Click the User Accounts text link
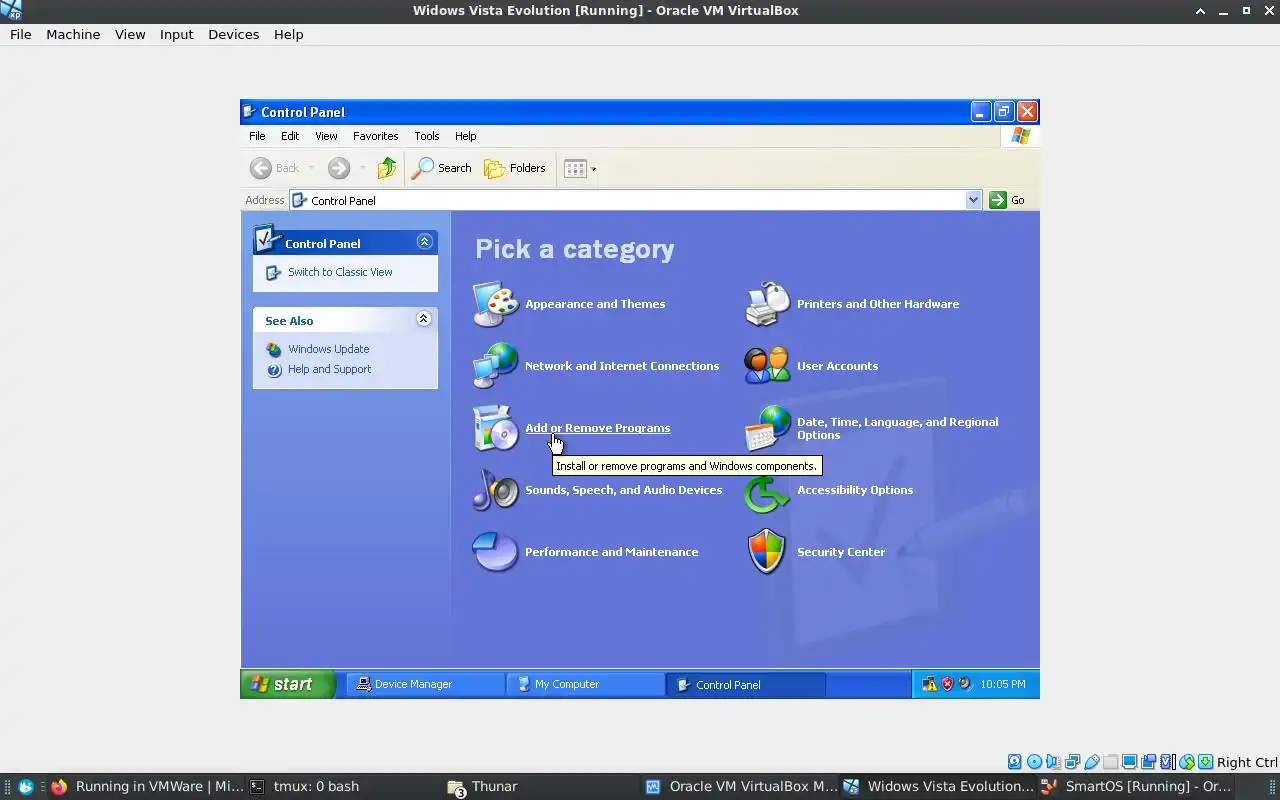Image resolution: width=1280 pixels, height=800 pixels. (837, 366)
